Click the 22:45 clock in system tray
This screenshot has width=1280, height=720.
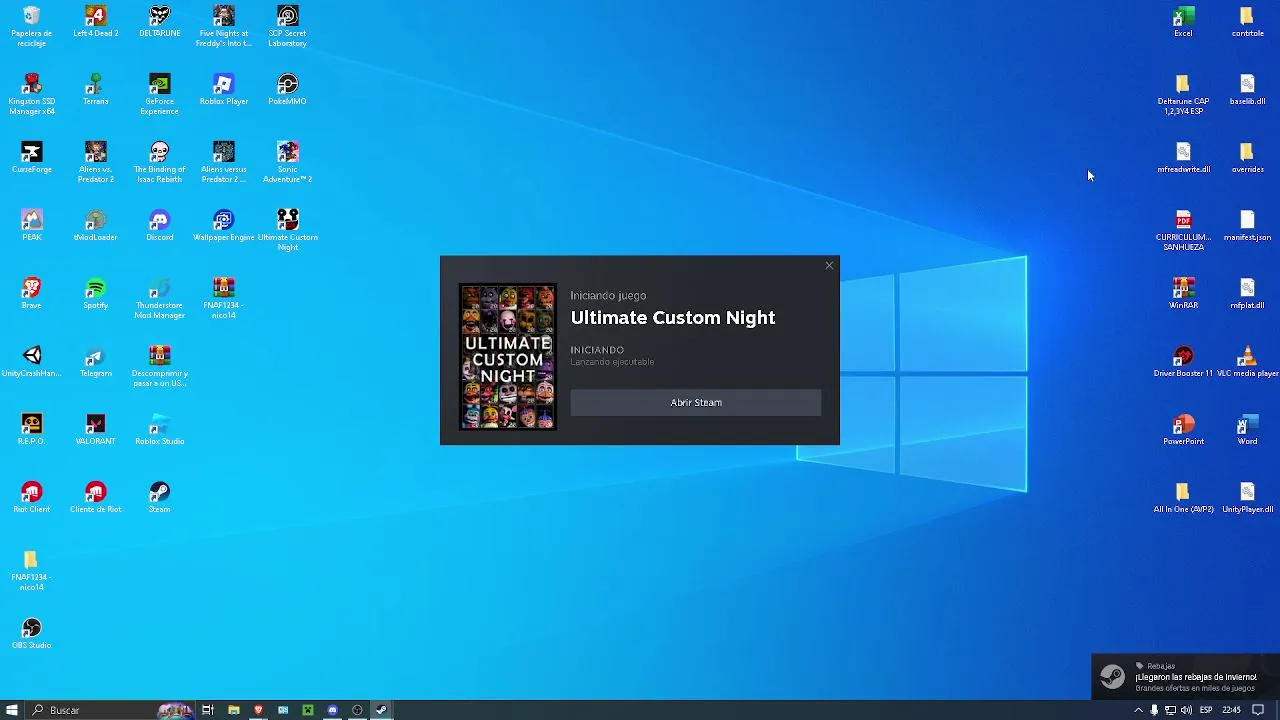point(1231,710)
